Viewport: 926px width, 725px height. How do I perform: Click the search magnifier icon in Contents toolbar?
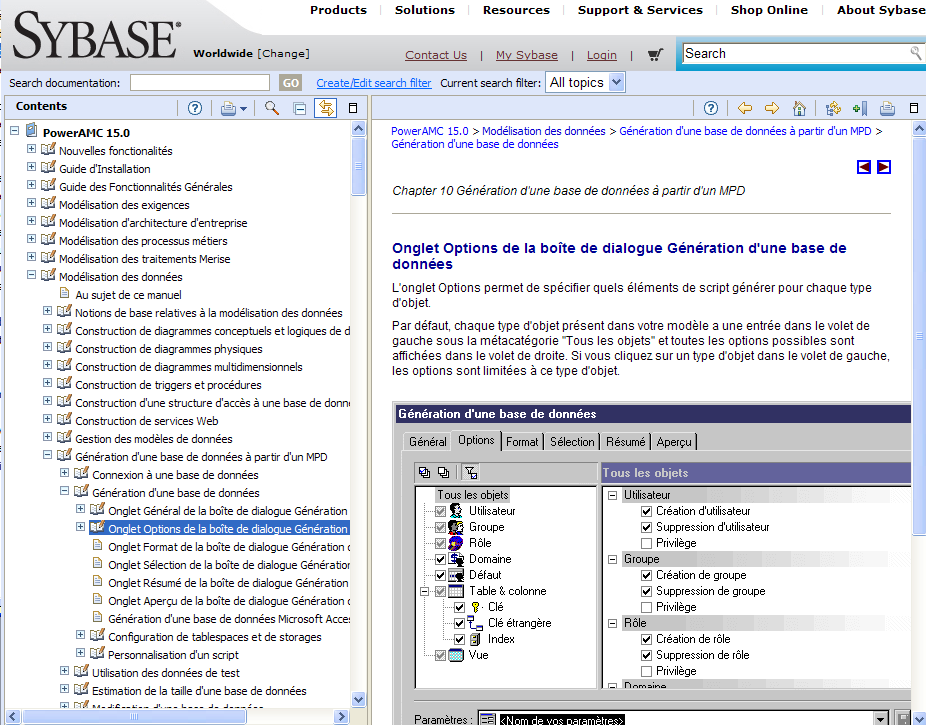pyautogui.click(x=272, y=108)
